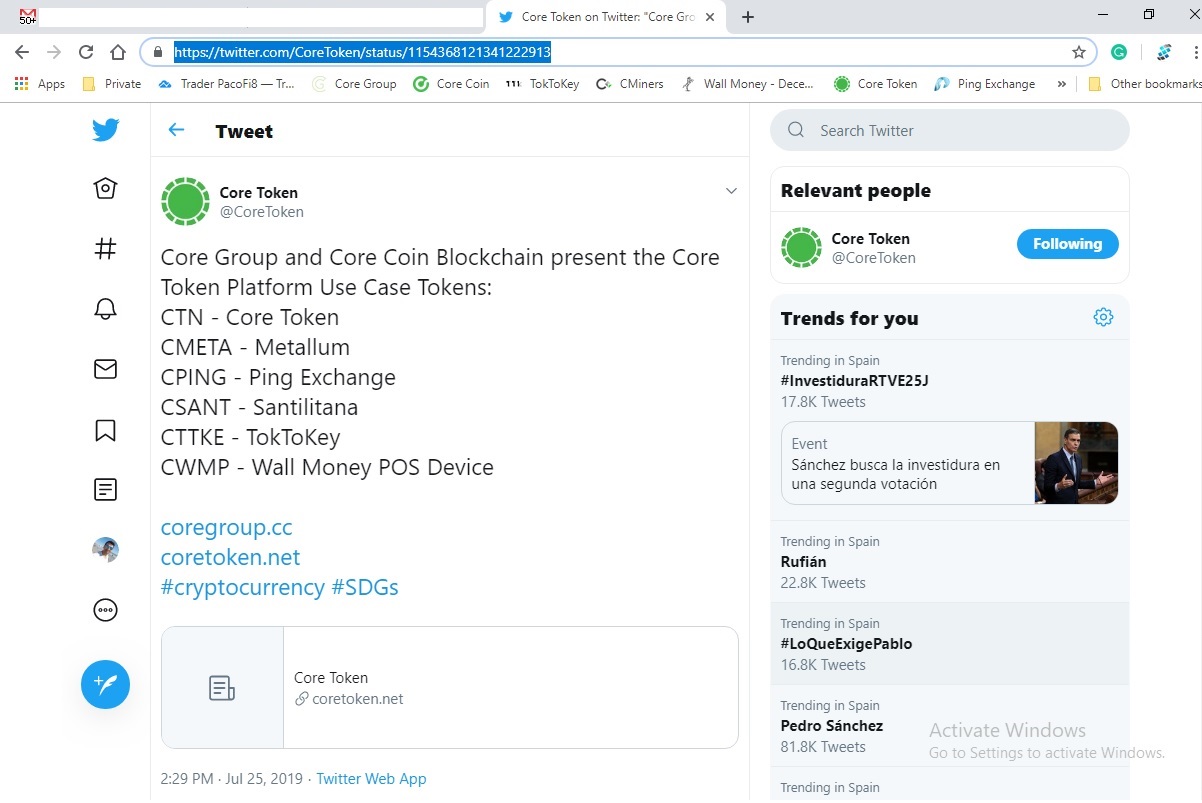Open the coregroup.cc link in the tweet

226,527
